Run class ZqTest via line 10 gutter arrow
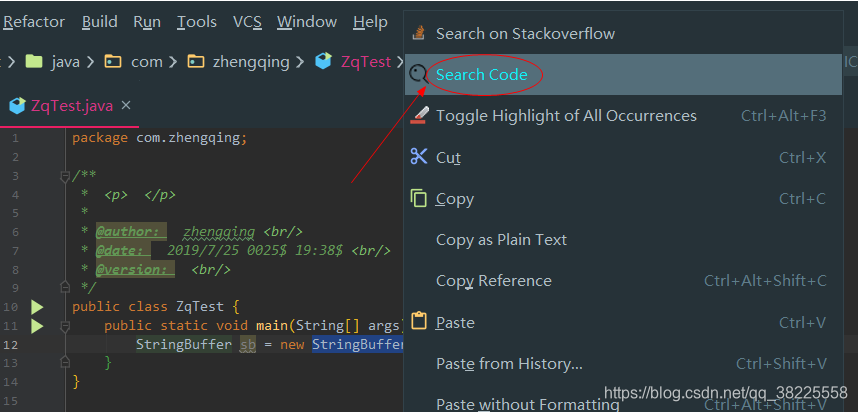Viewport: 858px width, 412px height. point(37,307)
